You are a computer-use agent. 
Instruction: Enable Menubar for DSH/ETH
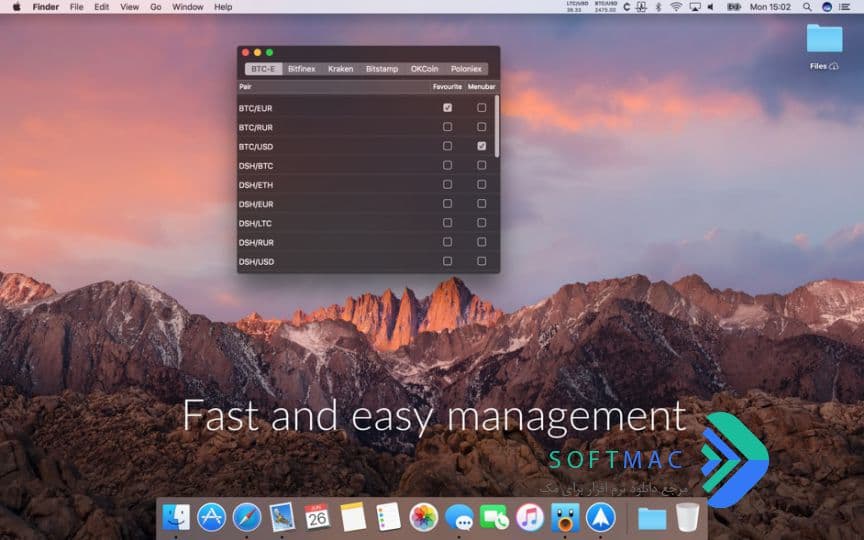[x=482, y=184]
